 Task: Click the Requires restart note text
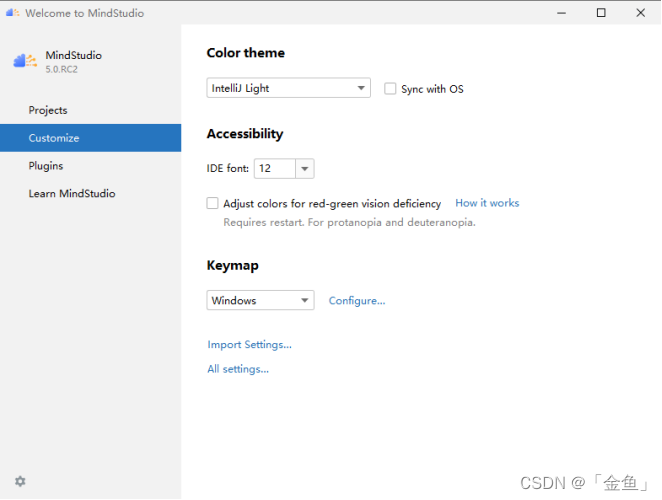coord(349,223)
